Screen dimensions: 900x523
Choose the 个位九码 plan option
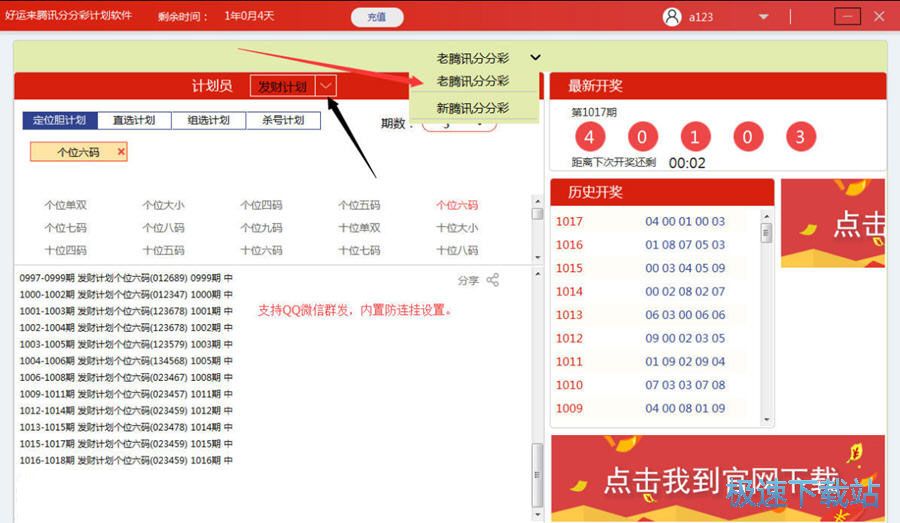[x=261, y=228]
